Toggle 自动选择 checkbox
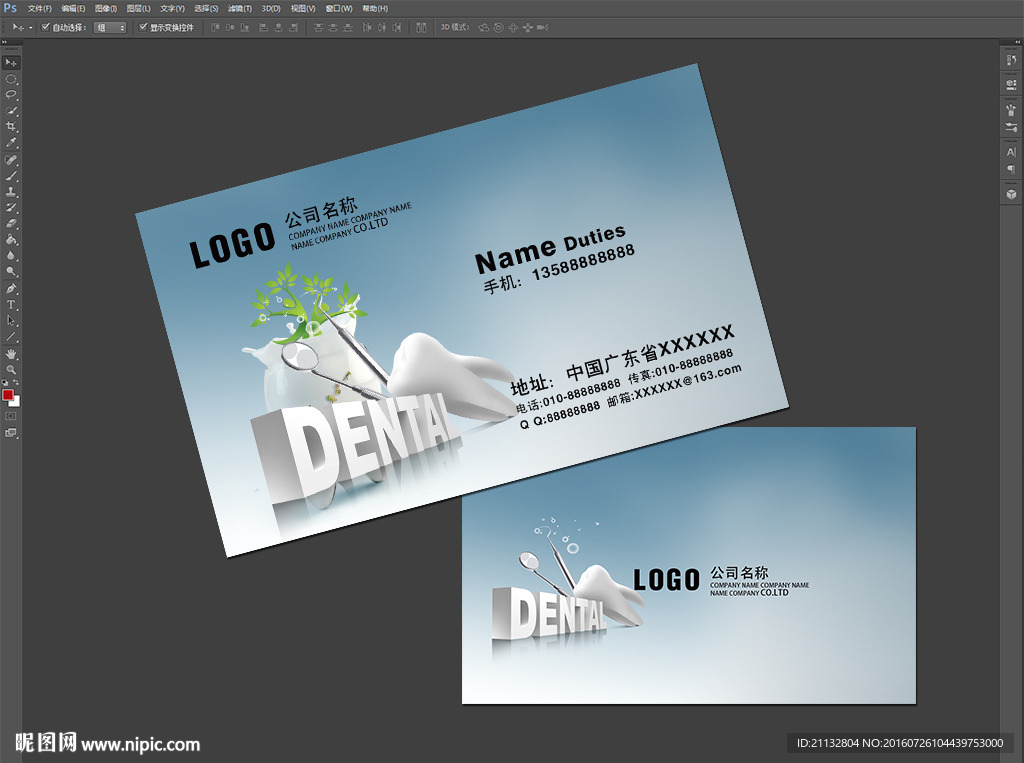Screen dimensions: 1024x763 click(46, 27)
